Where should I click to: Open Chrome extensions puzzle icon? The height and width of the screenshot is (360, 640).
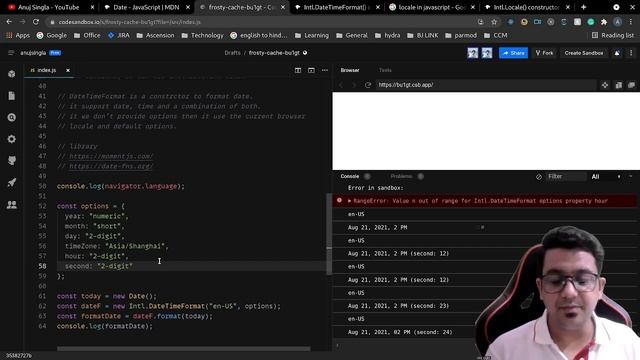tap(604, 22)
